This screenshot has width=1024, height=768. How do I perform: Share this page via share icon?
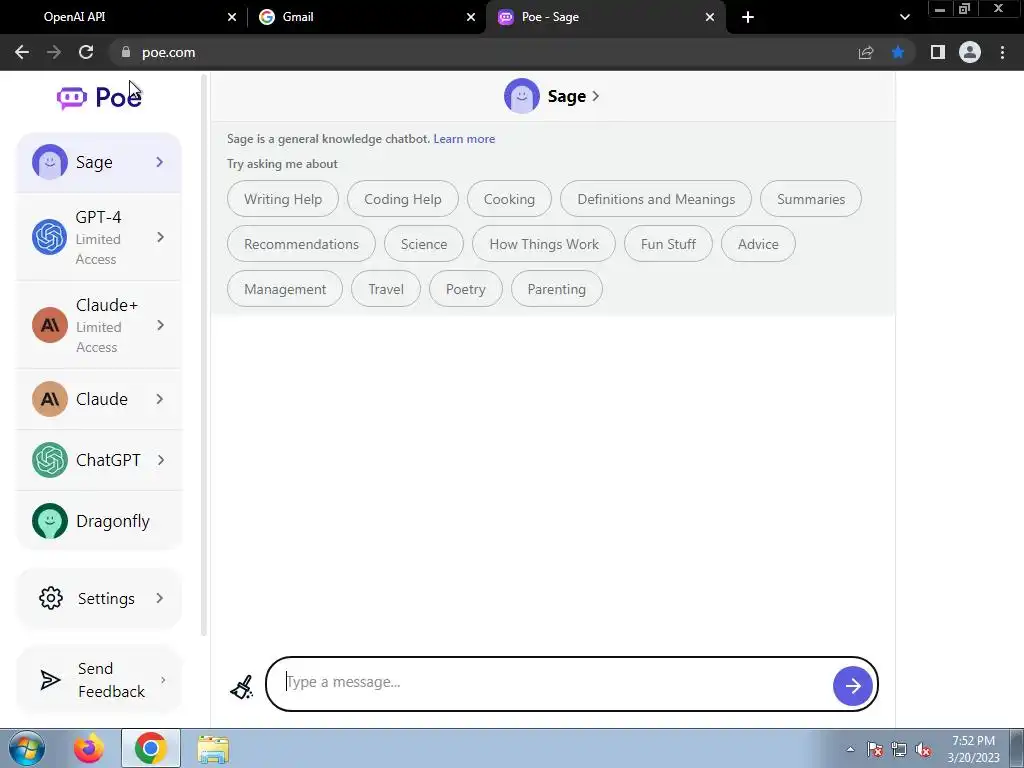(x=866, y=52)
